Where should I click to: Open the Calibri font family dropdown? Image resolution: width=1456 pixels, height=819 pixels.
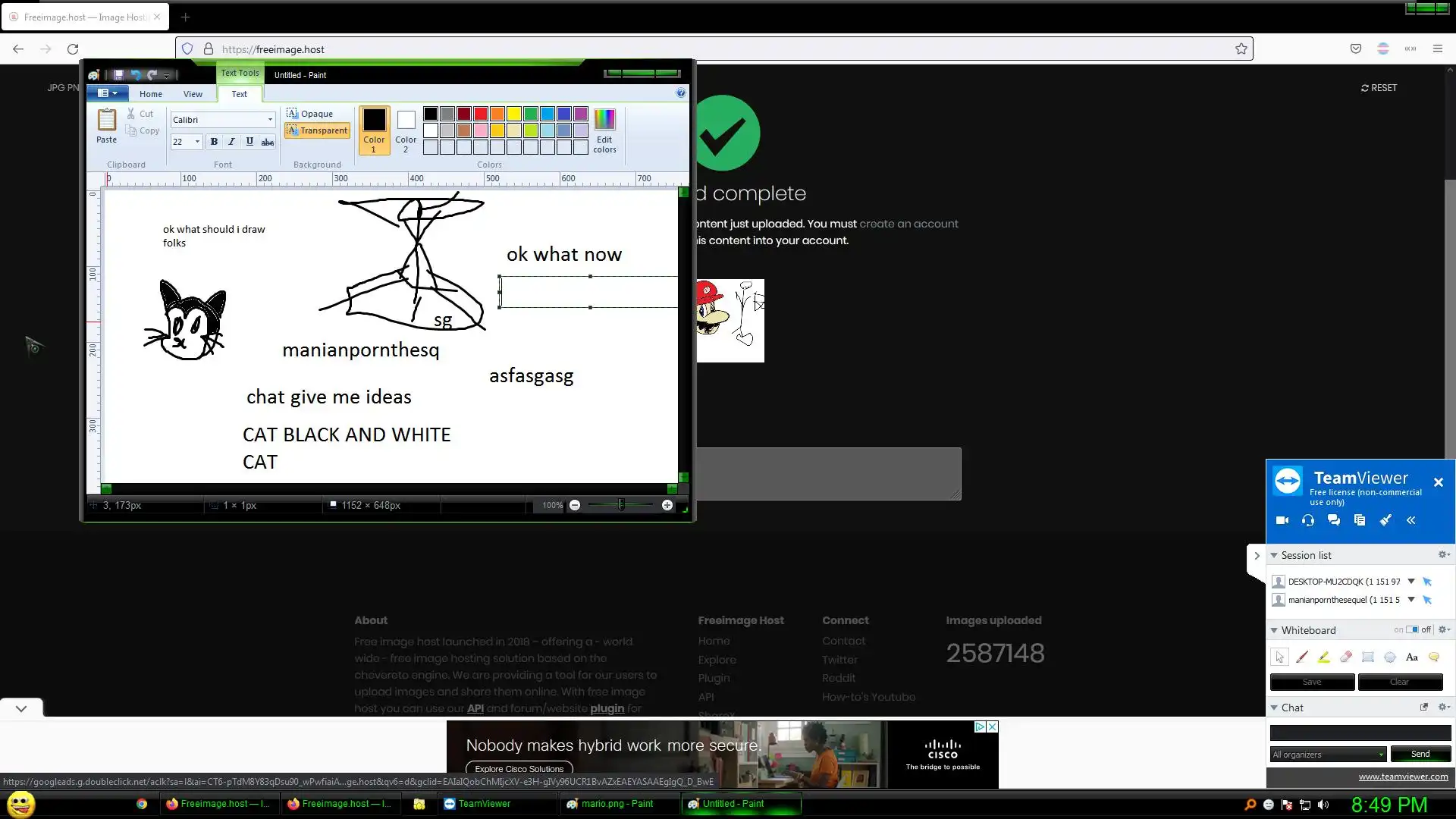[x=270, y=120]
